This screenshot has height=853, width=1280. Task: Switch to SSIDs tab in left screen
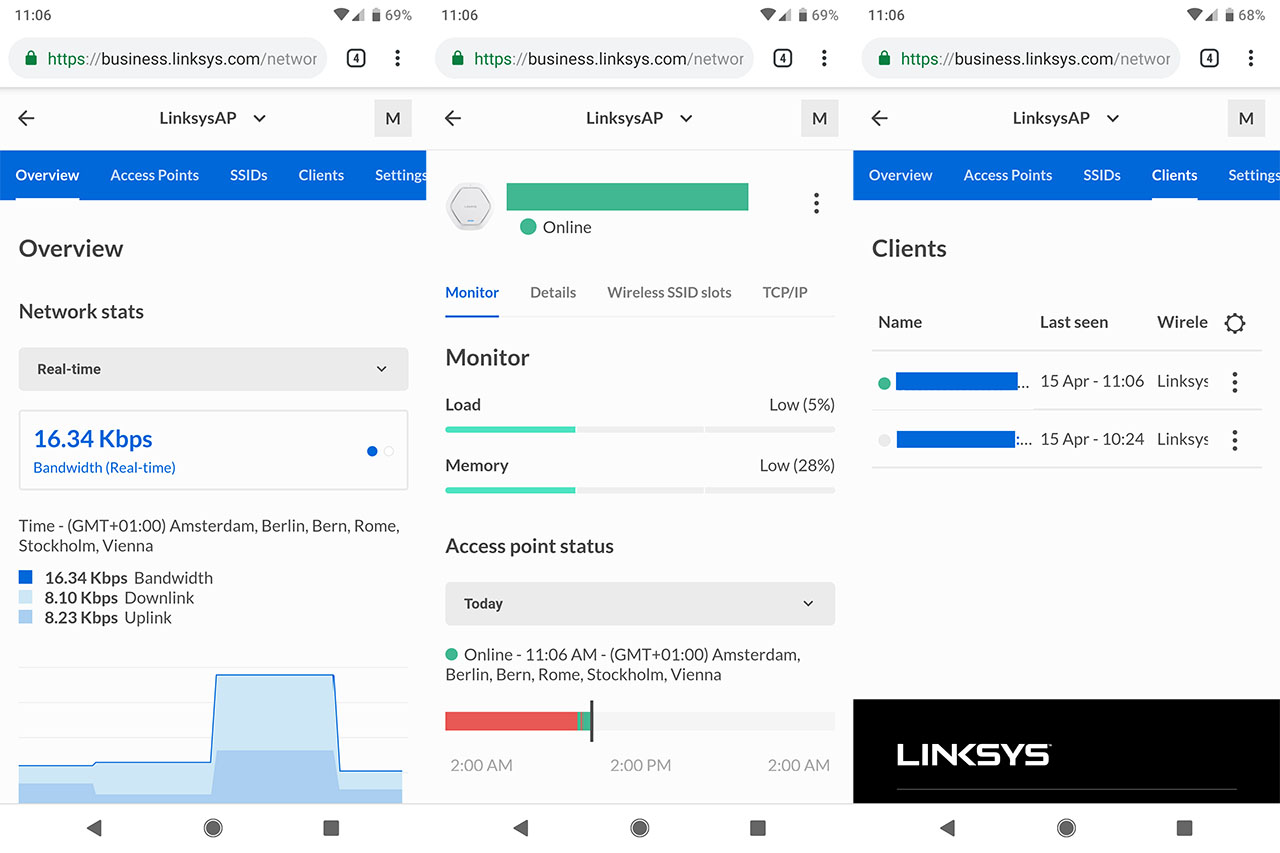pos(249,175)
